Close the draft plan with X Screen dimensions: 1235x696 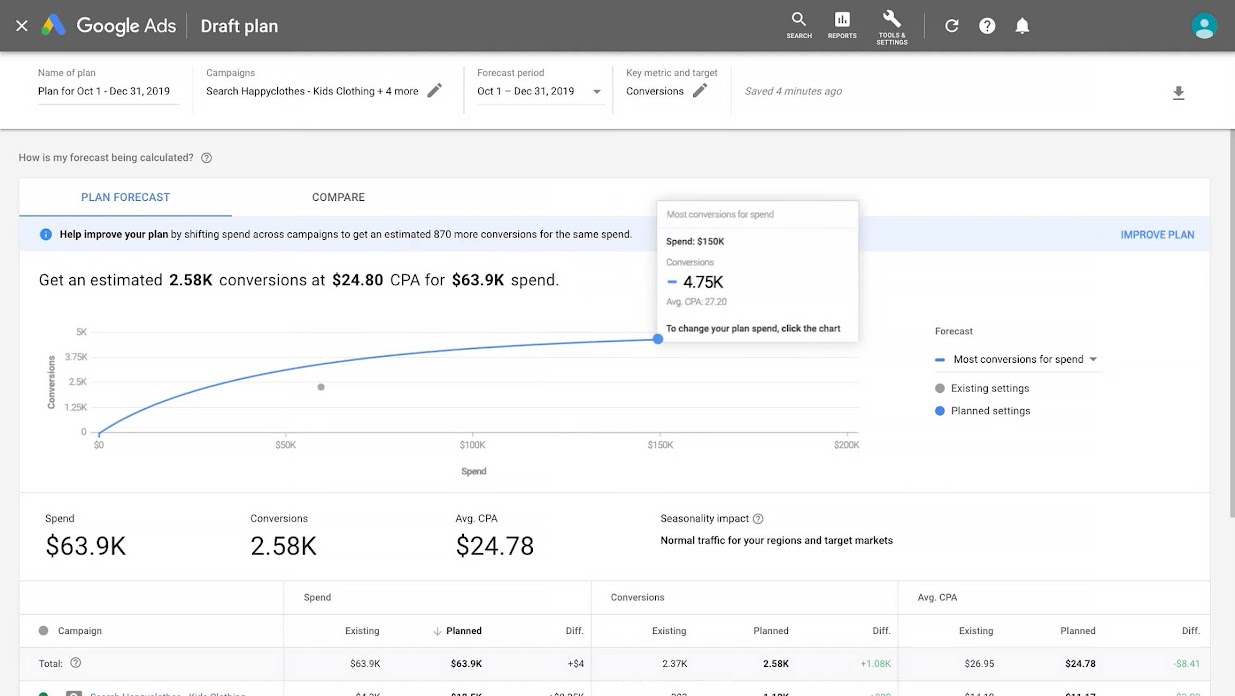21,26
